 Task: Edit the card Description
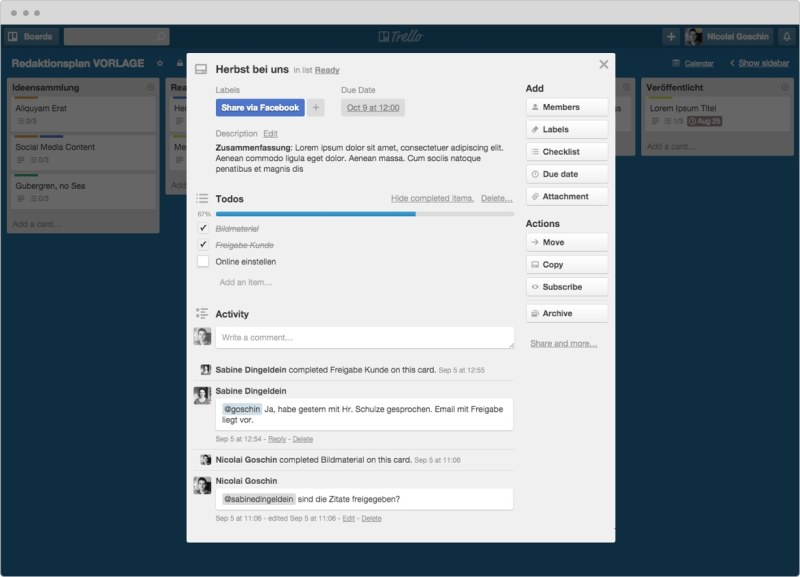(270, 134)
